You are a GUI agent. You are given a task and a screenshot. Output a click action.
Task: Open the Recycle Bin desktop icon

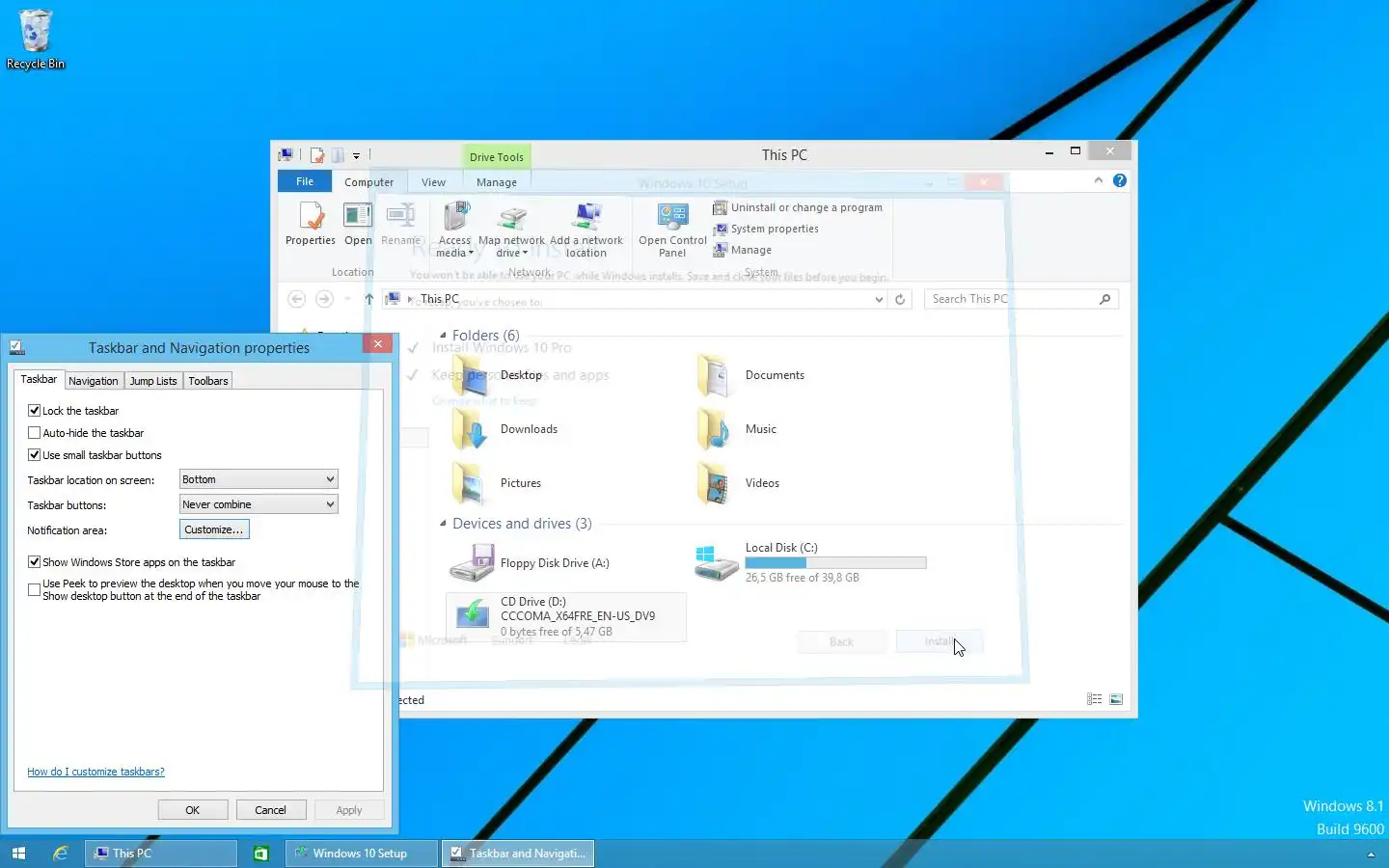coord(36,40)
